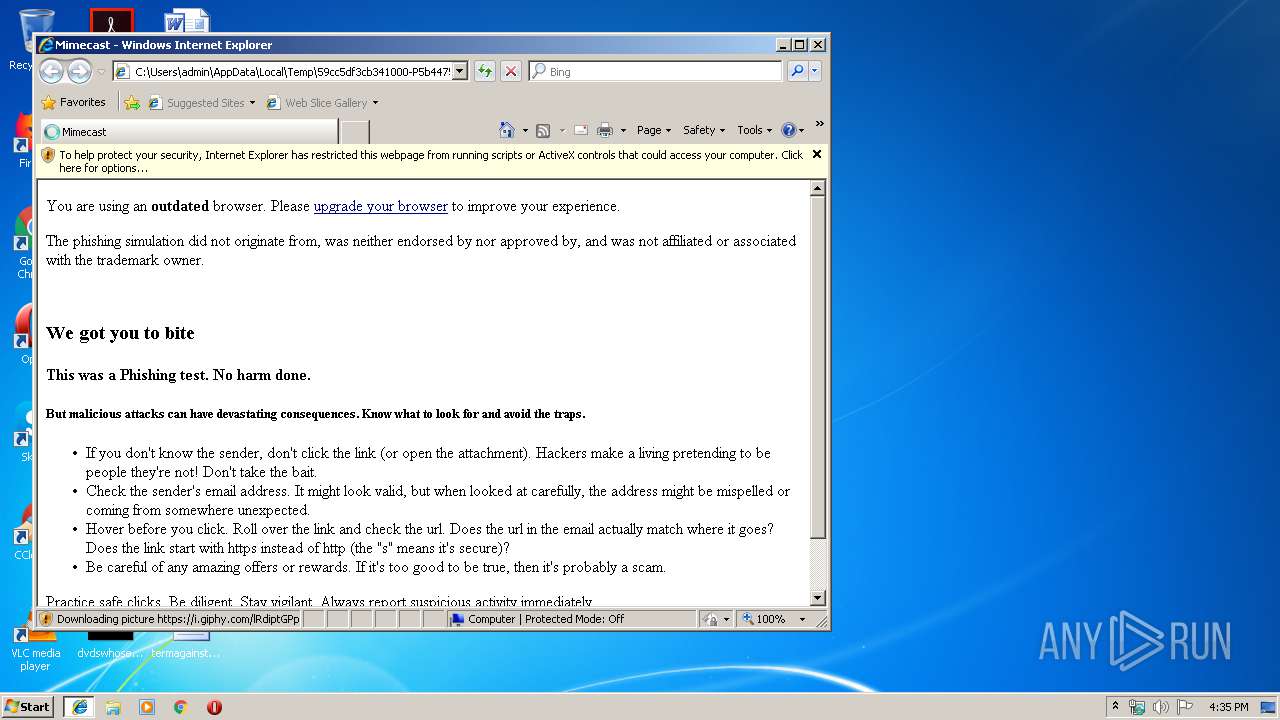Image resolution: width=1280 pixels, height=720 pixels.
Task: Select the Mimecast tab
Action: point(189,131)
